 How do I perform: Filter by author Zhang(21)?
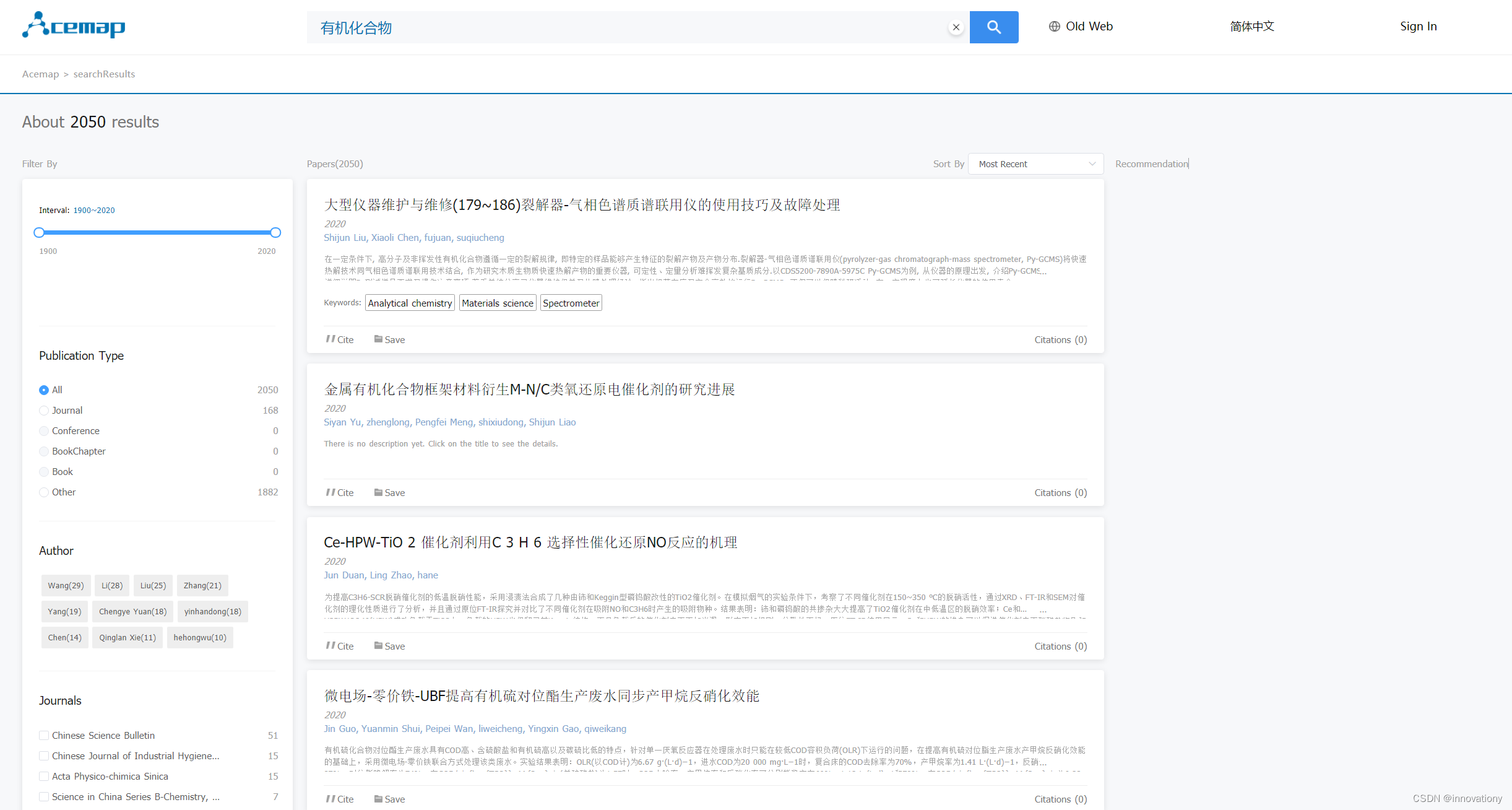[x=202, y=586]
